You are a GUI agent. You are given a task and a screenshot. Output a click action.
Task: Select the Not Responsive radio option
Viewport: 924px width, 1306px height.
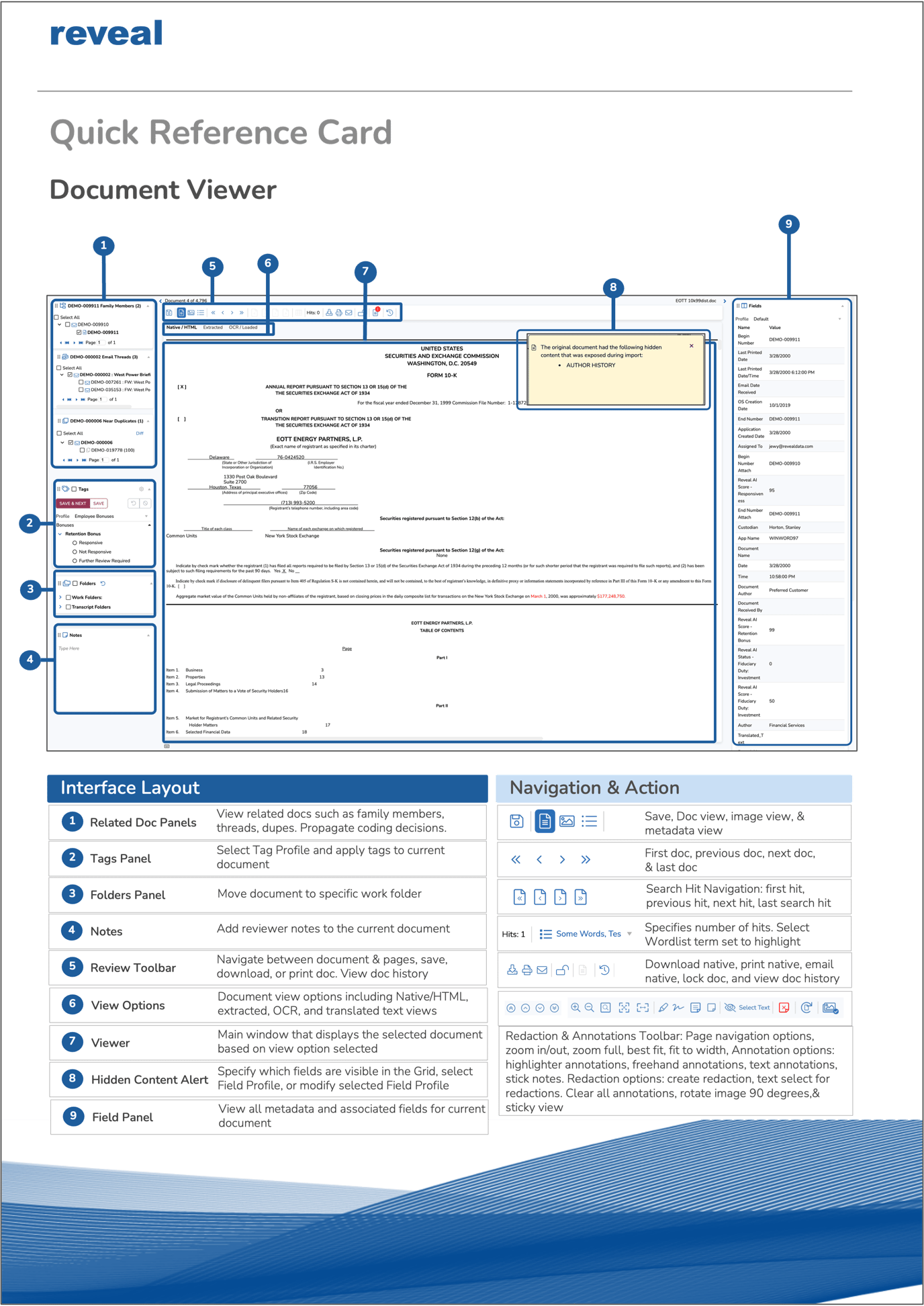pyautogui.click(x=75, y=552)
